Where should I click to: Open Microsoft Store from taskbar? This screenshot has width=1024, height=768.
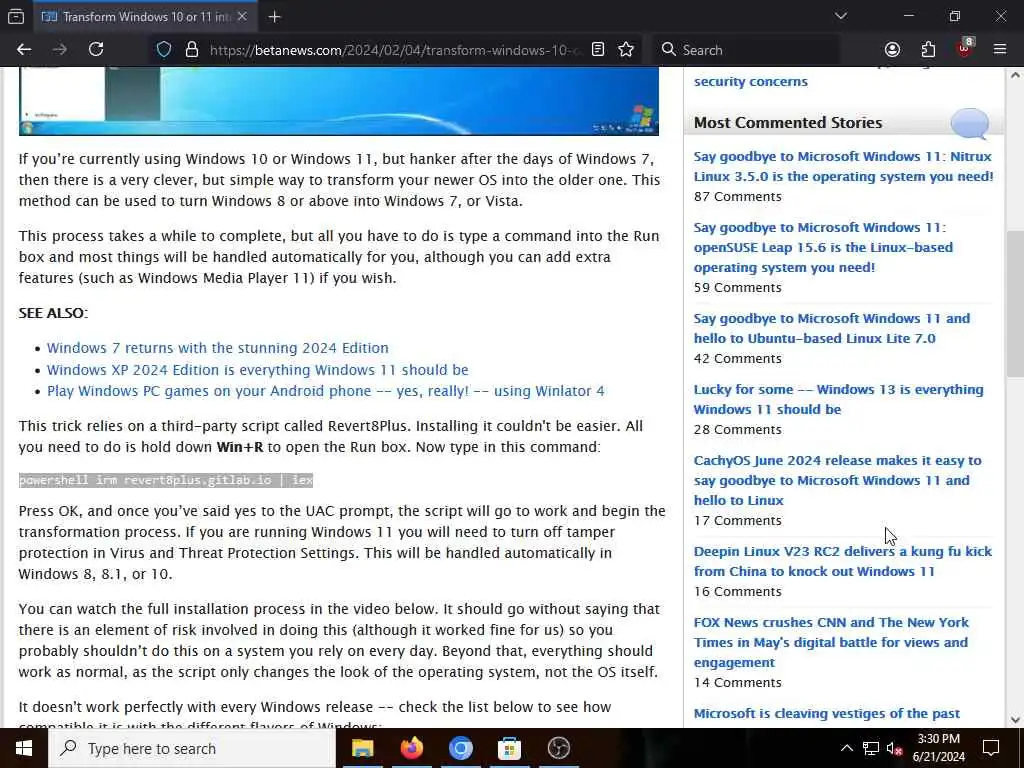point(509,748)
